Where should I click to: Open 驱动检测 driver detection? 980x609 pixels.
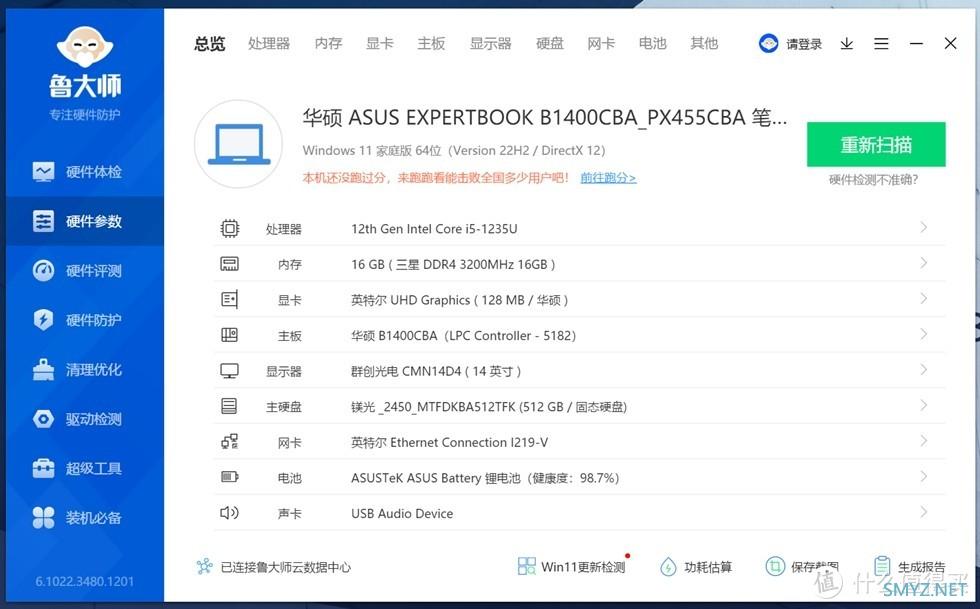(x=84, y=419)
